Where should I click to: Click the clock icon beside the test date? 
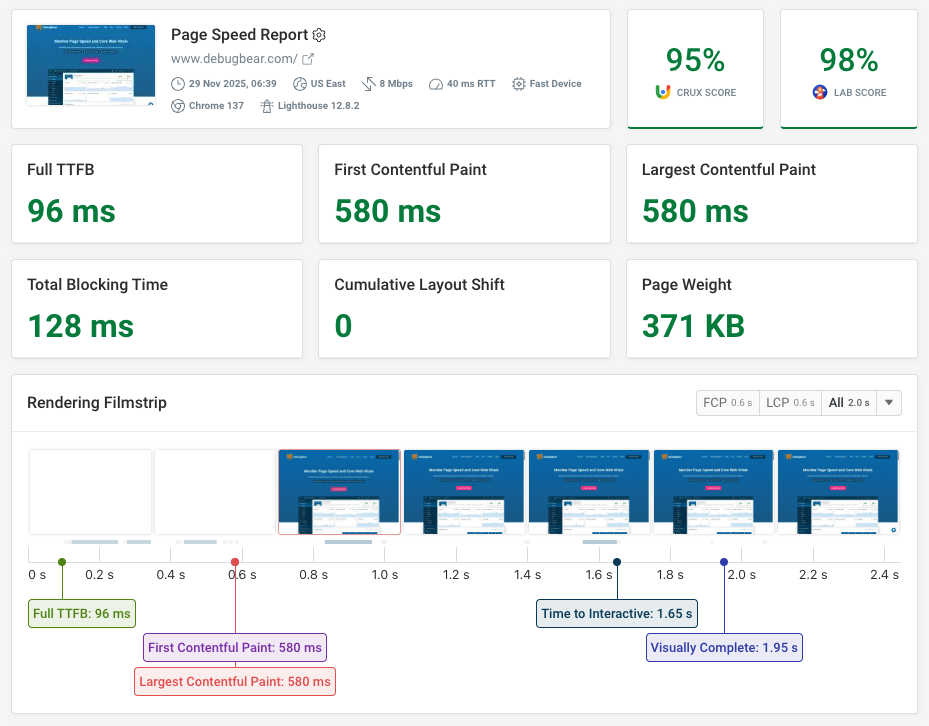click(x=178, y=83)
